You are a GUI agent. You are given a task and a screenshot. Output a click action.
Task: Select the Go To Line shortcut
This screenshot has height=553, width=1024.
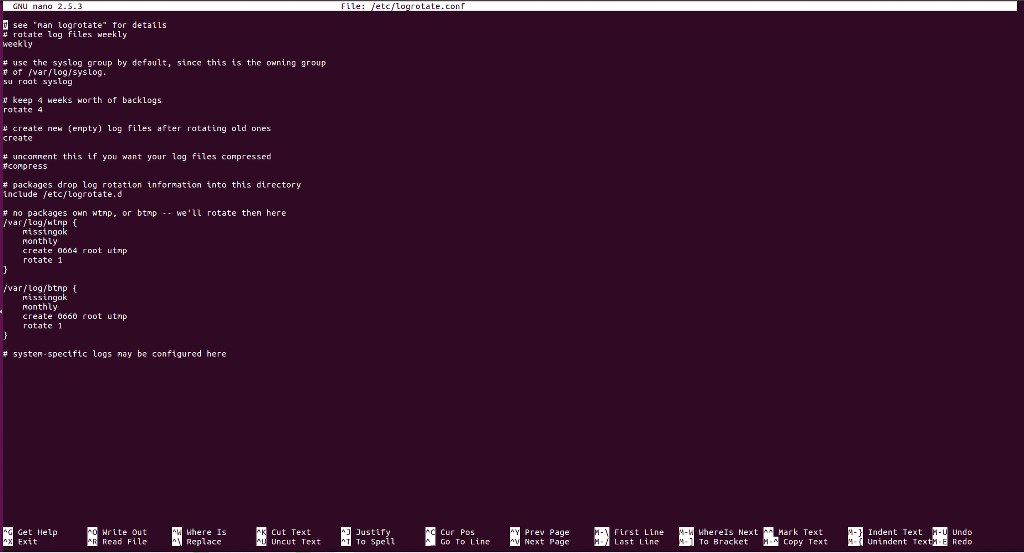pos(465,542)
